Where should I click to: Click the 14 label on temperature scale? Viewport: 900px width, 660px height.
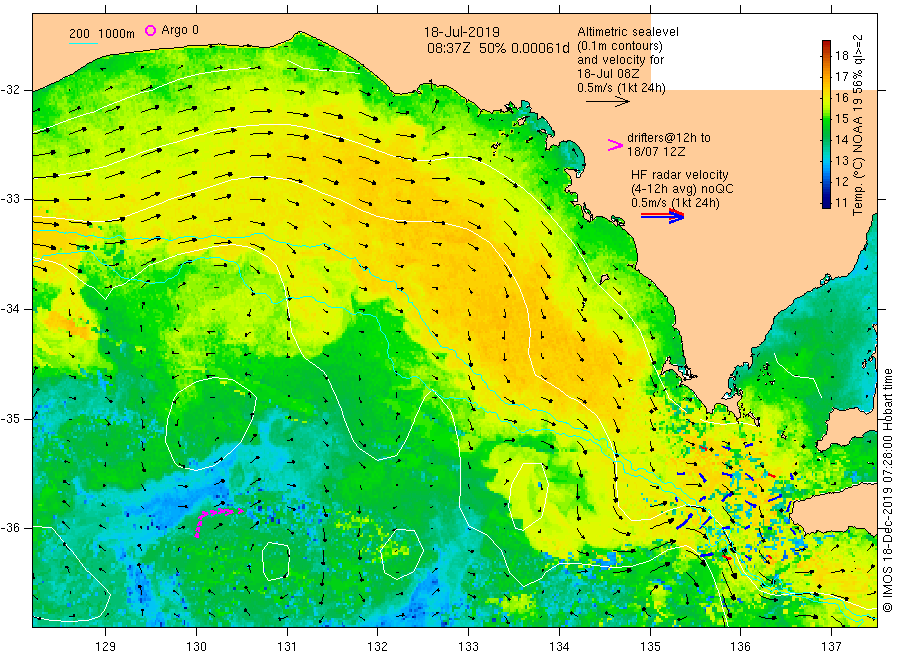coord(841,139)
